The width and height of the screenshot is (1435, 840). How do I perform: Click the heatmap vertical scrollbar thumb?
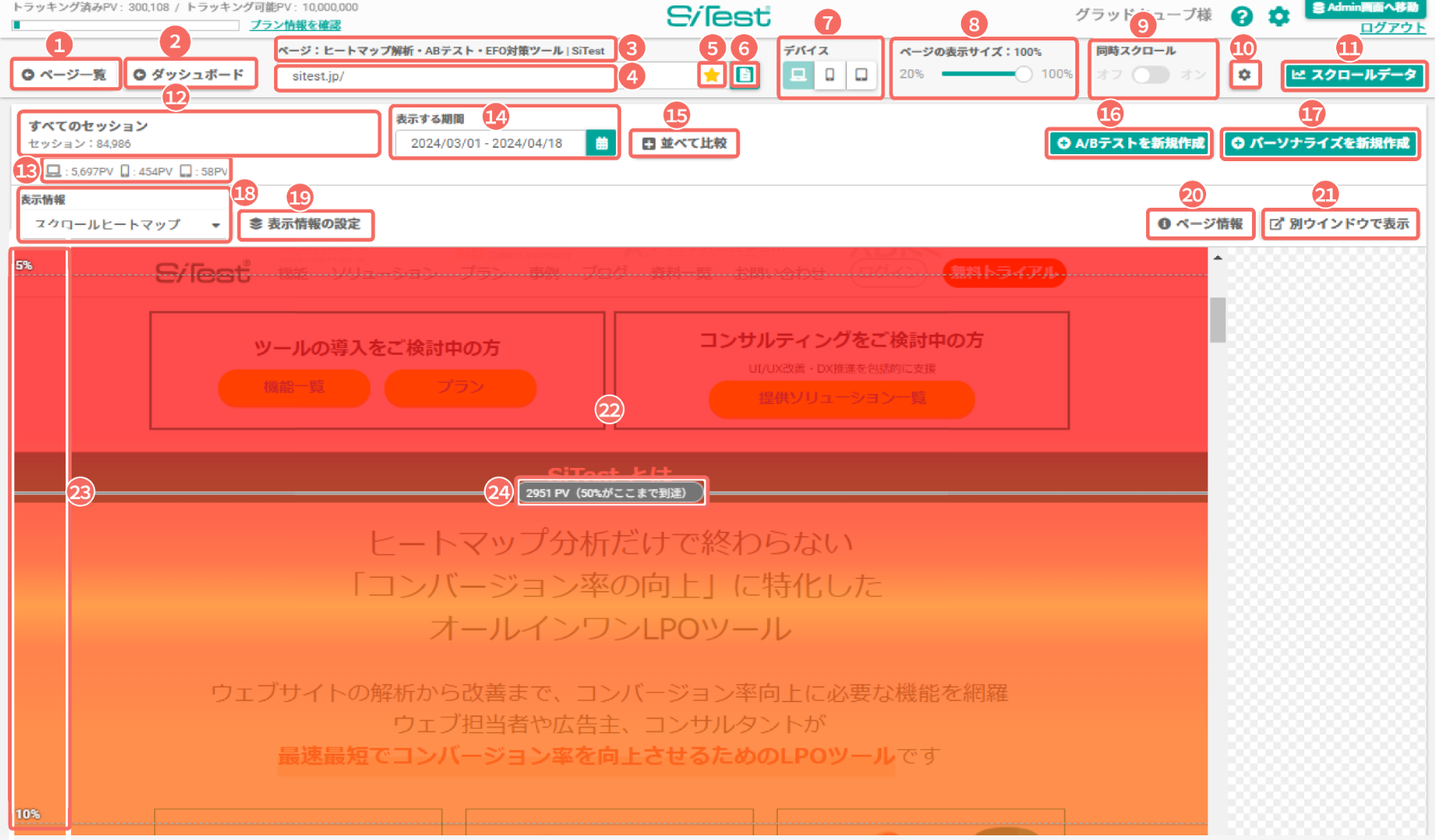[1218, 319]
